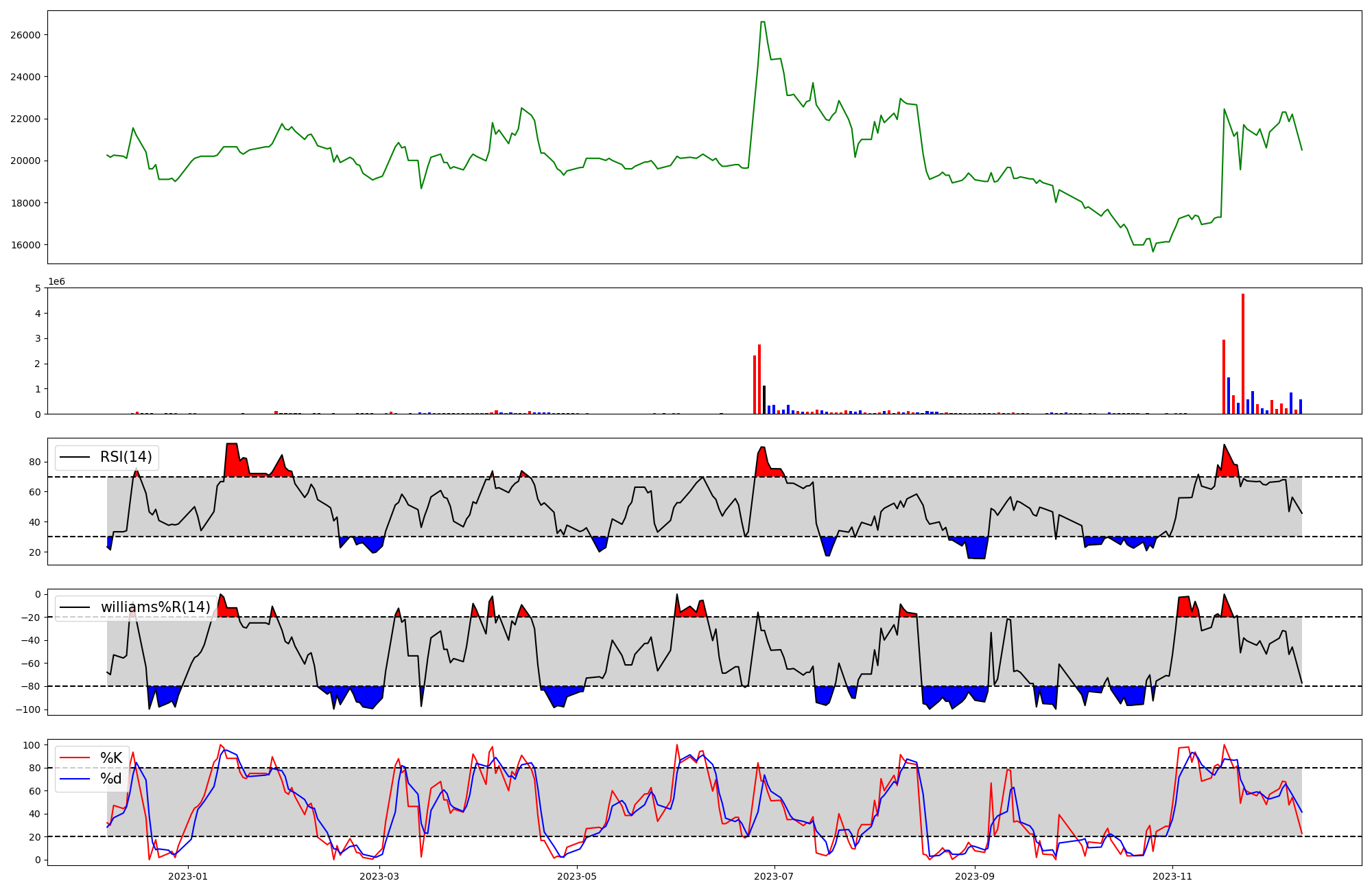Click the -100 tick on Williams %R axis
Viewport: 1372px width, 892px height.
click(28, 709)
